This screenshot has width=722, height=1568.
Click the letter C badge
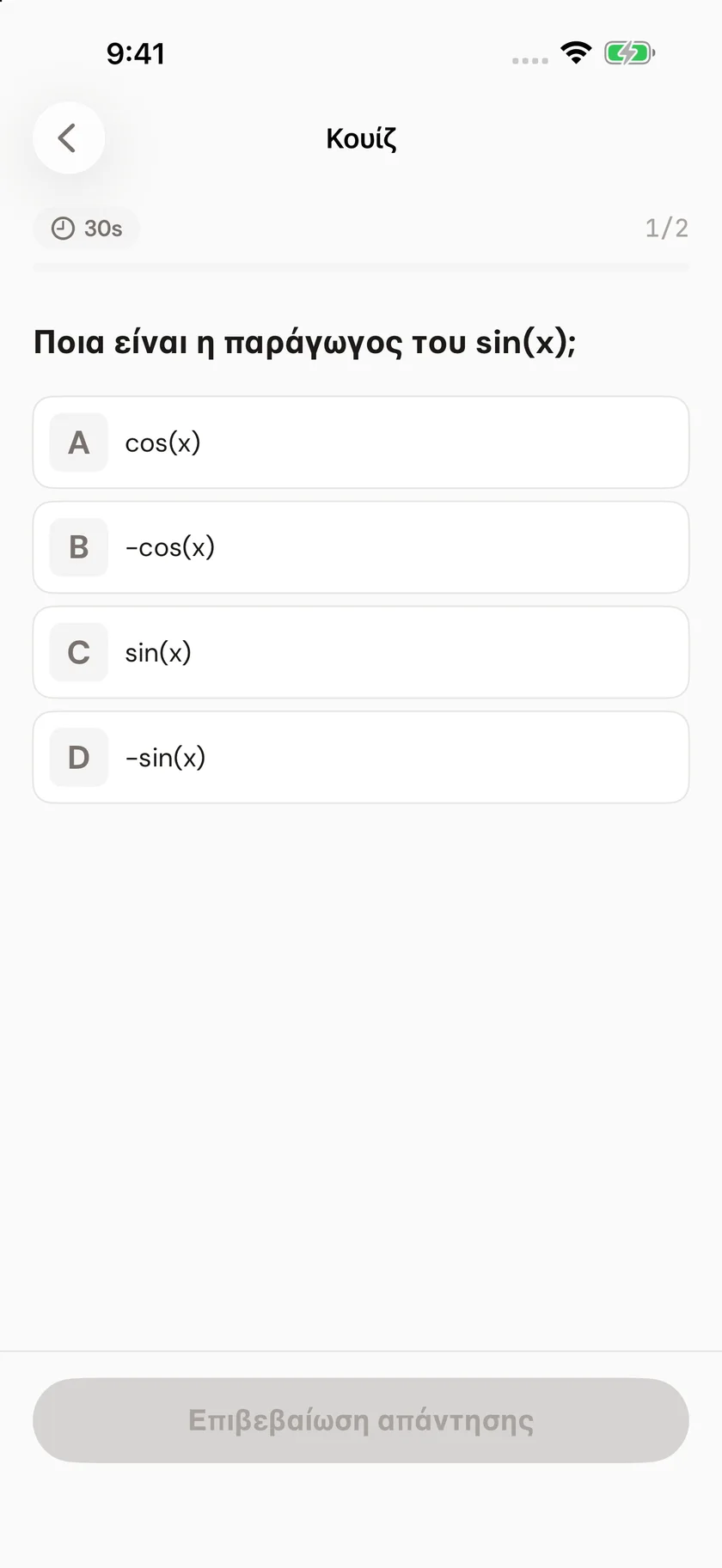(79, 652)
